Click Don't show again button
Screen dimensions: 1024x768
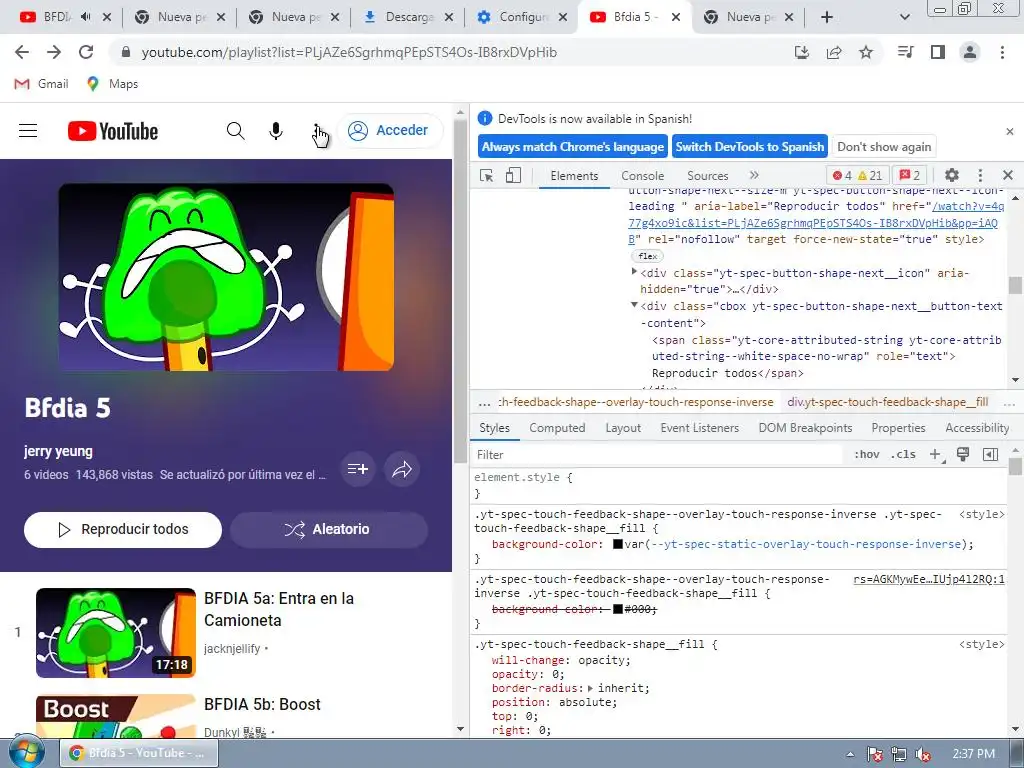[884, 147]
